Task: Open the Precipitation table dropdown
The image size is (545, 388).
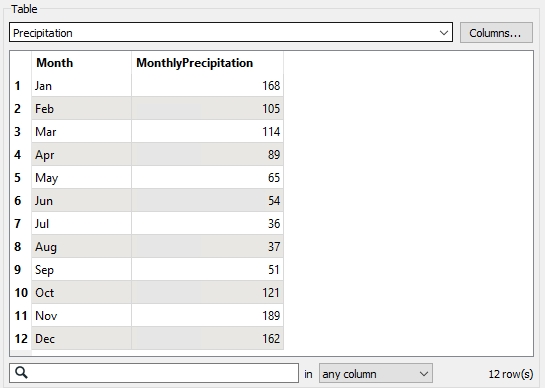Action: 231,32
